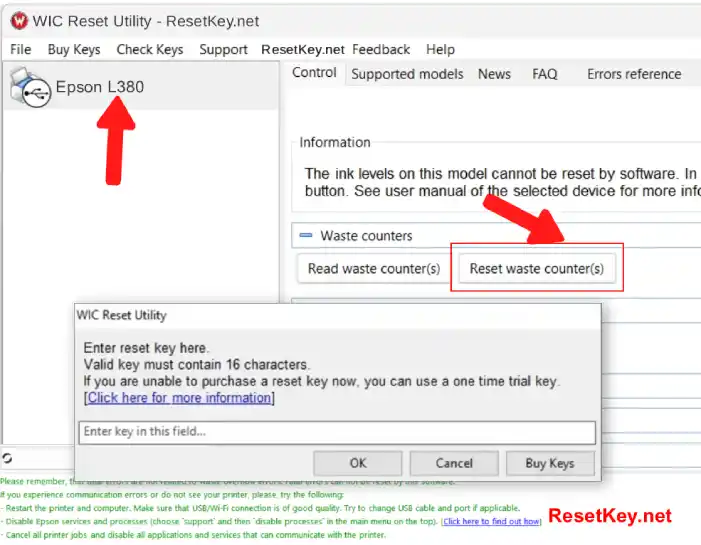The width and height of the screenshot is (701, 545).
Task: Switch to the FAQ tab
Action: click(x=545, y=74)
